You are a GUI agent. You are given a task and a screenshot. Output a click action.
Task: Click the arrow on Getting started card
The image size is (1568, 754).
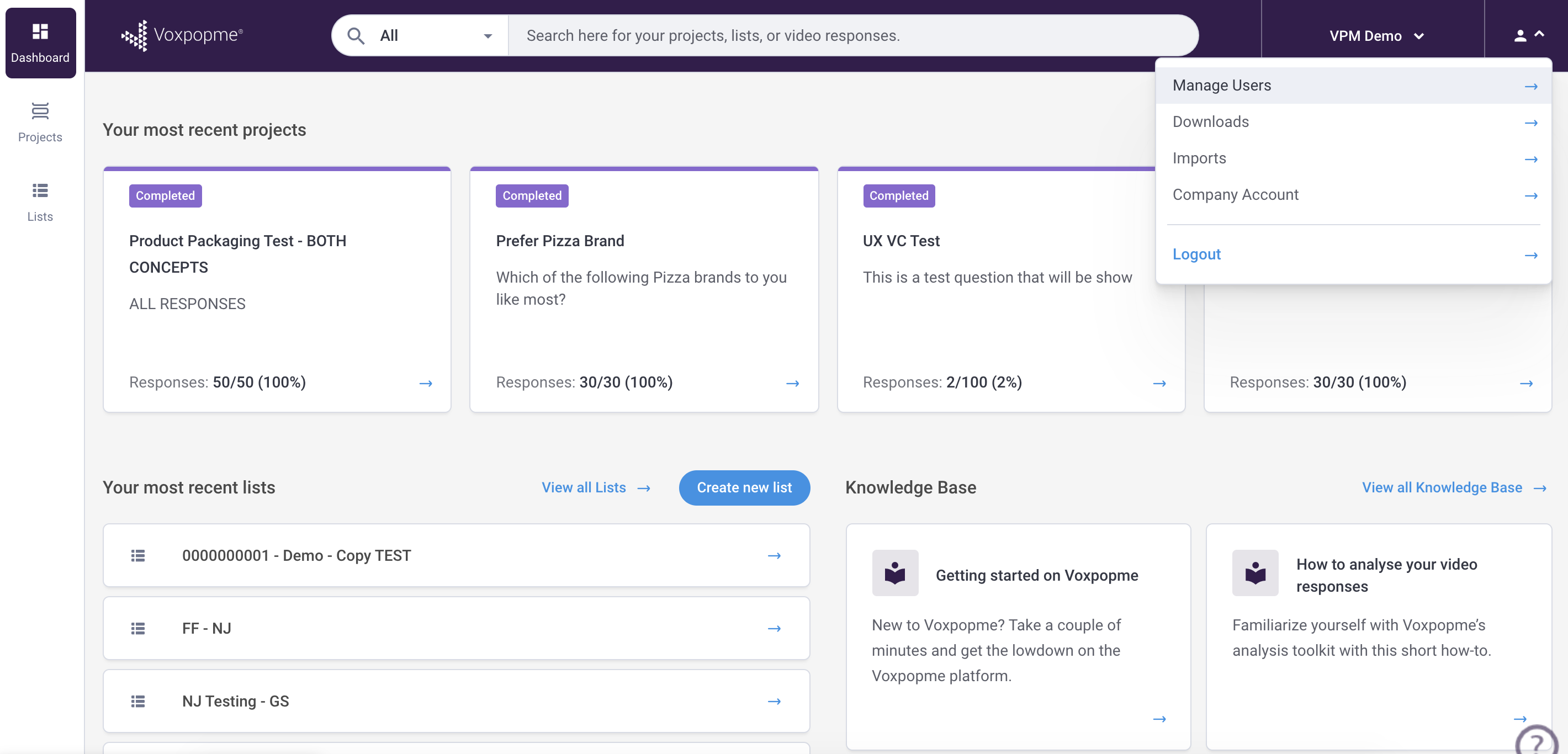click(1159, 719)
